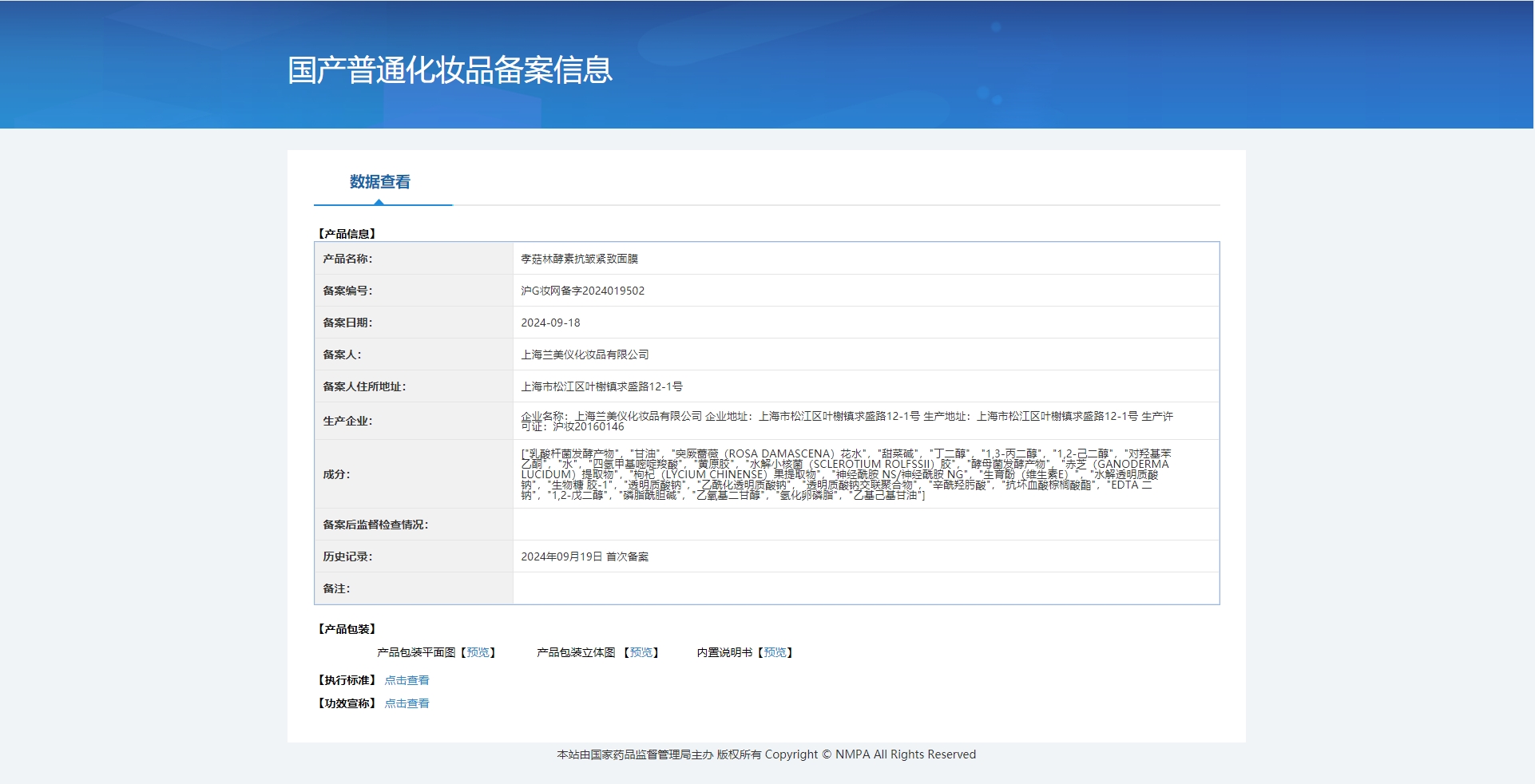Click the 【产品包装】 section heading

(347, 629)
